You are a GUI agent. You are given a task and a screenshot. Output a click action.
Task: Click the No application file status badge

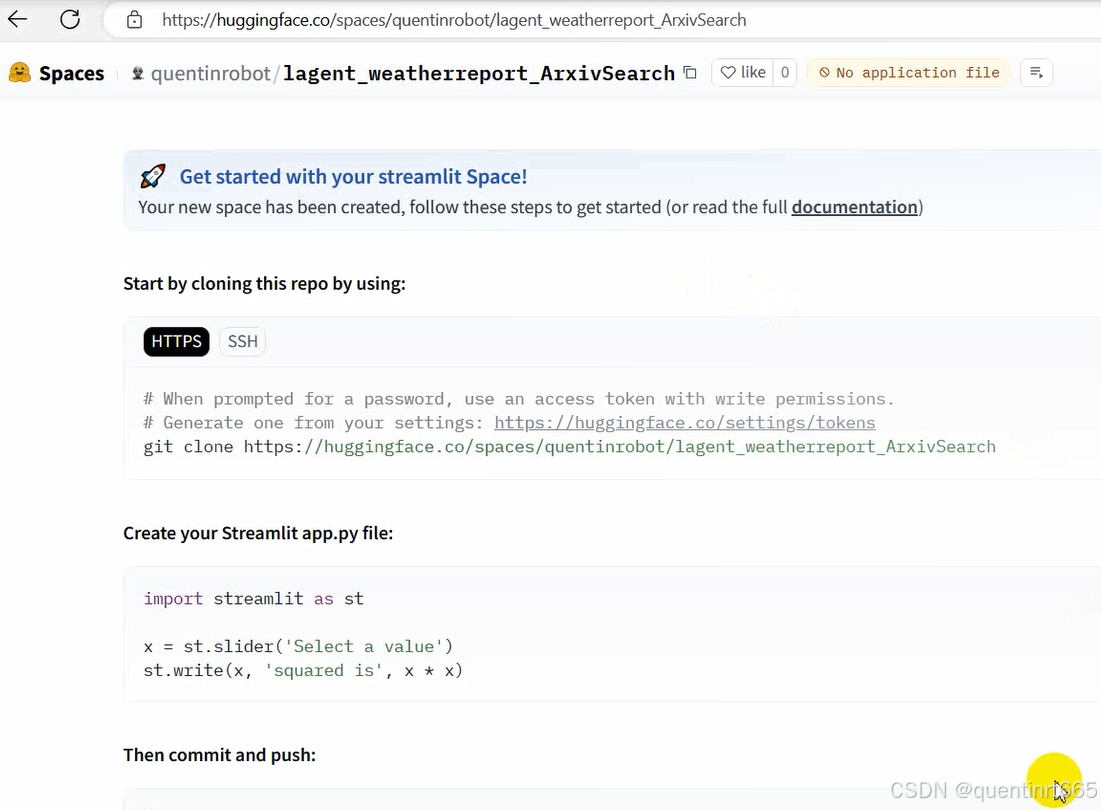[909, 72]
